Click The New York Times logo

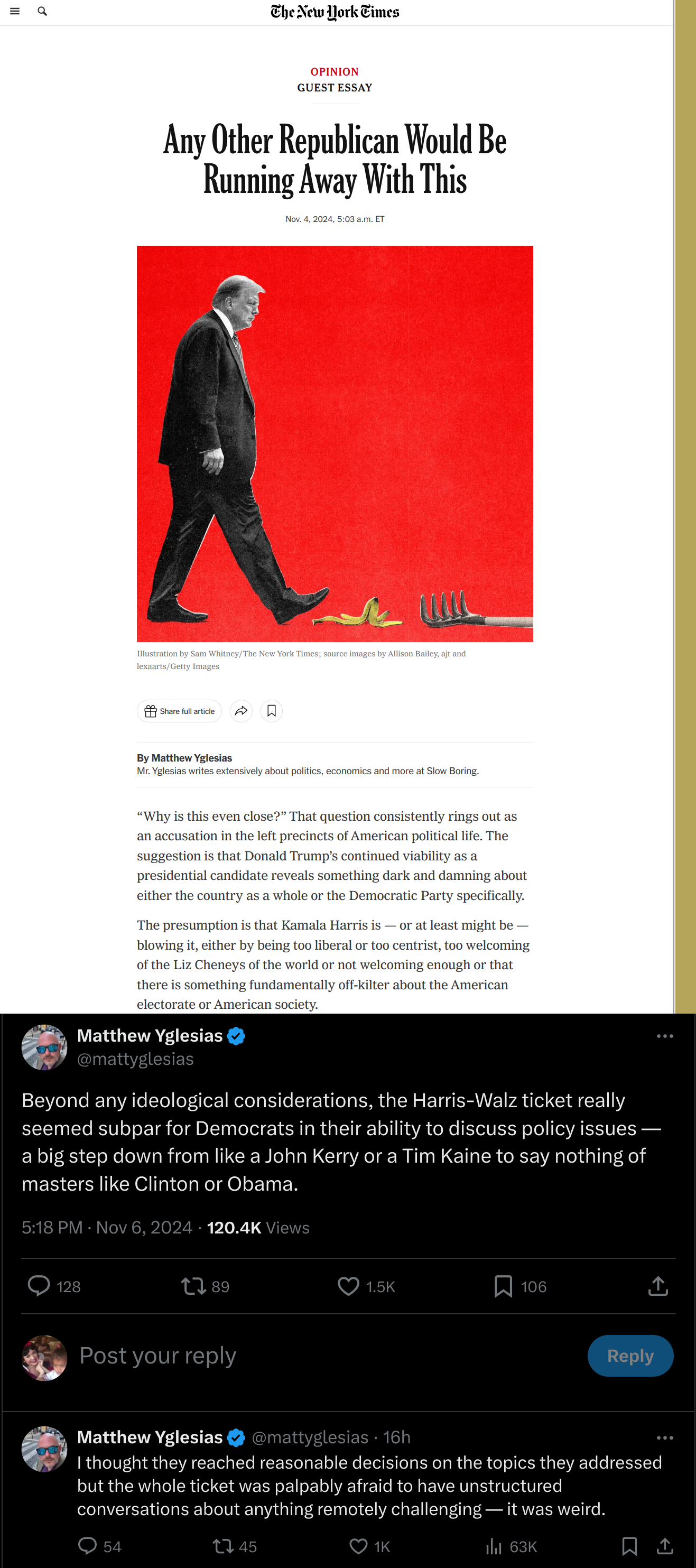coord(335,12)
